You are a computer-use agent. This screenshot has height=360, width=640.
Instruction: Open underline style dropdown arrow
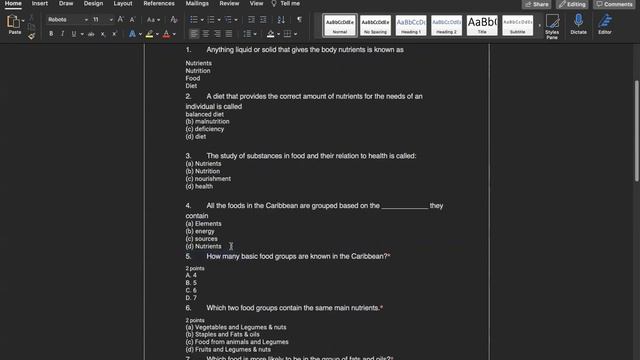tap(82, 34)
